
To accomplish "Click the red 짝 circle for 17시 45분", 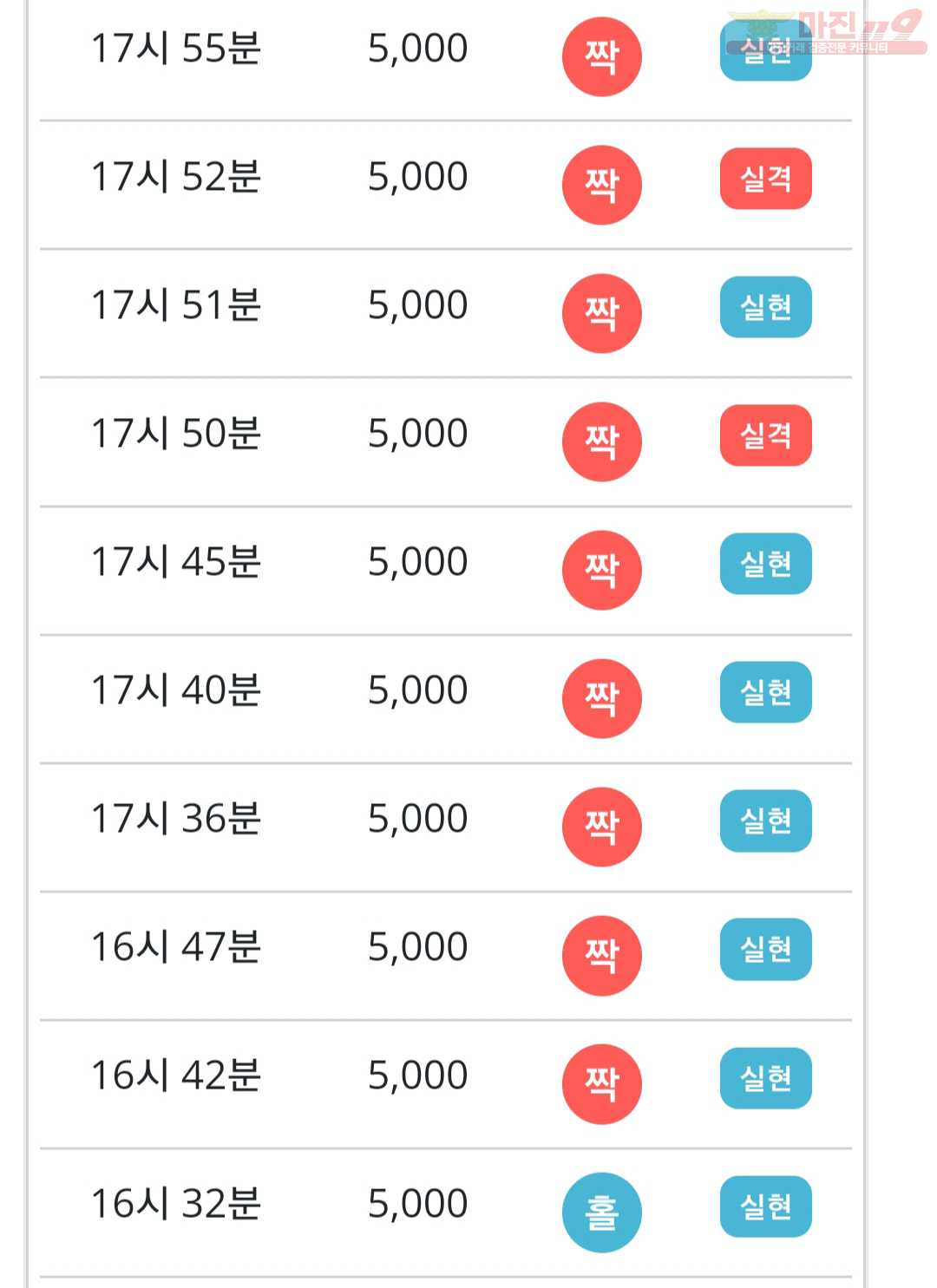I will pyautogui.click(x=601, y=570).
